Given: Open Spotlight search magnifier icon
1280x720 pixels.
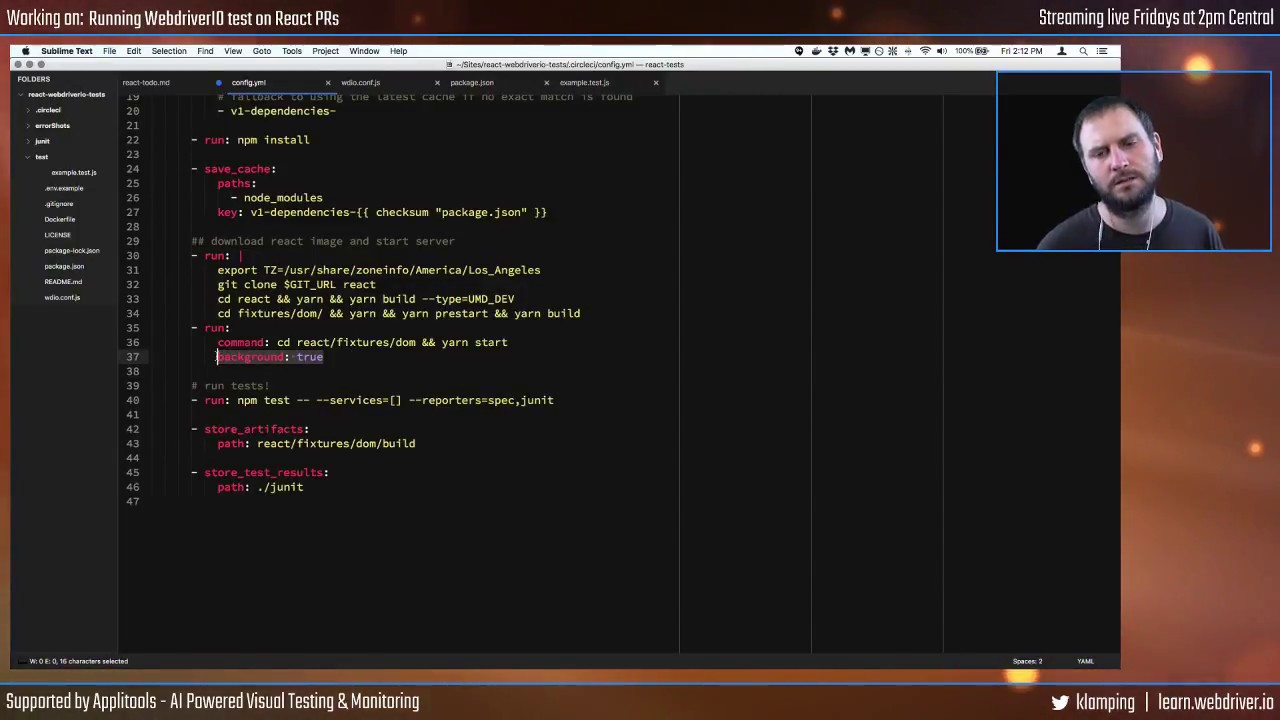Looking at the screenshot, I should coord(1083,51).
